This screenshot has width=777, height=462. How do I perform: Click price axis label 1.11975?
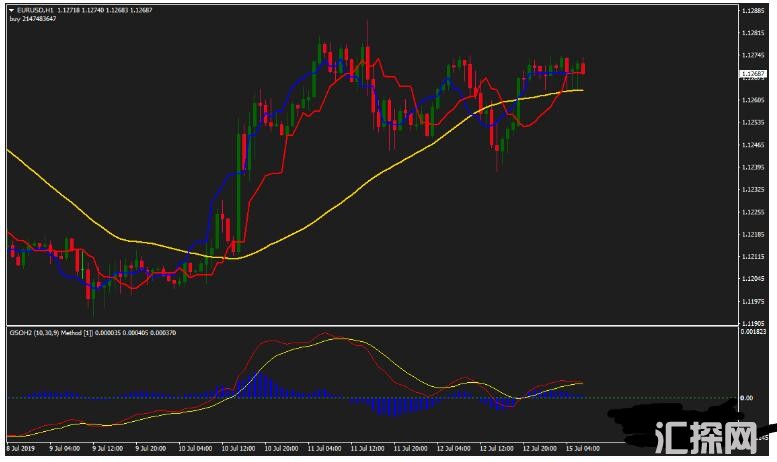(753, 301)
